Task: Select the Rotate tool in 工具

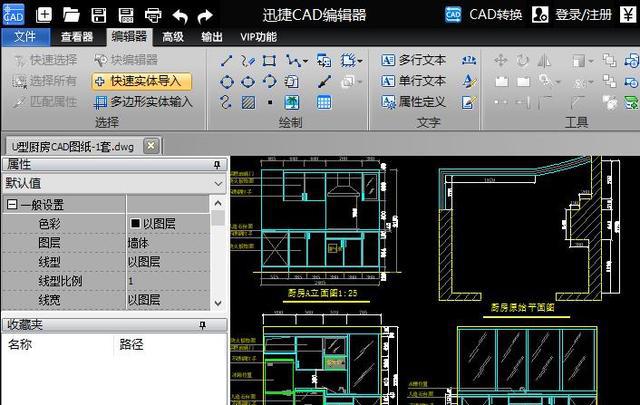Action: point(522,61)
